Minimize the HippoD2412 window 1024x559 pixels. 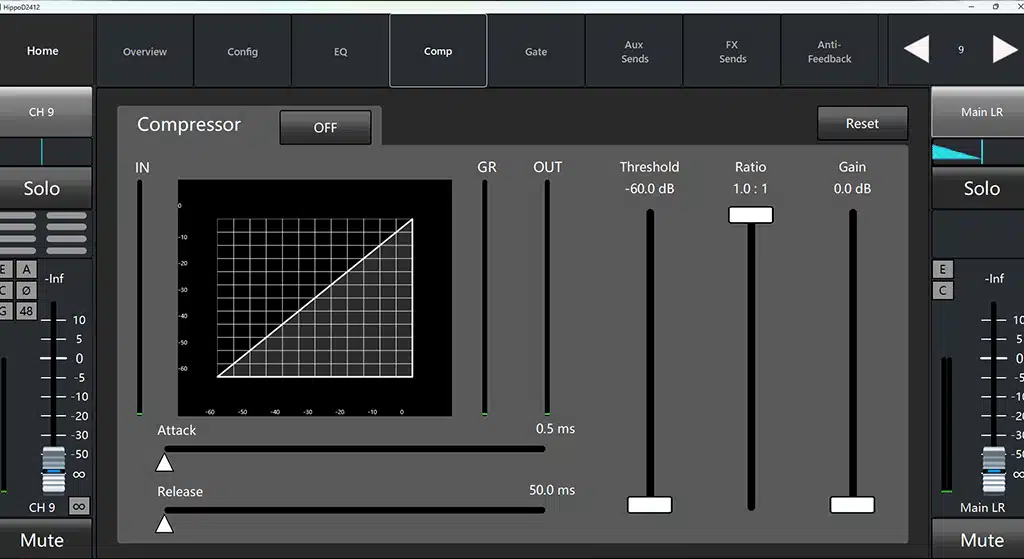972,7
